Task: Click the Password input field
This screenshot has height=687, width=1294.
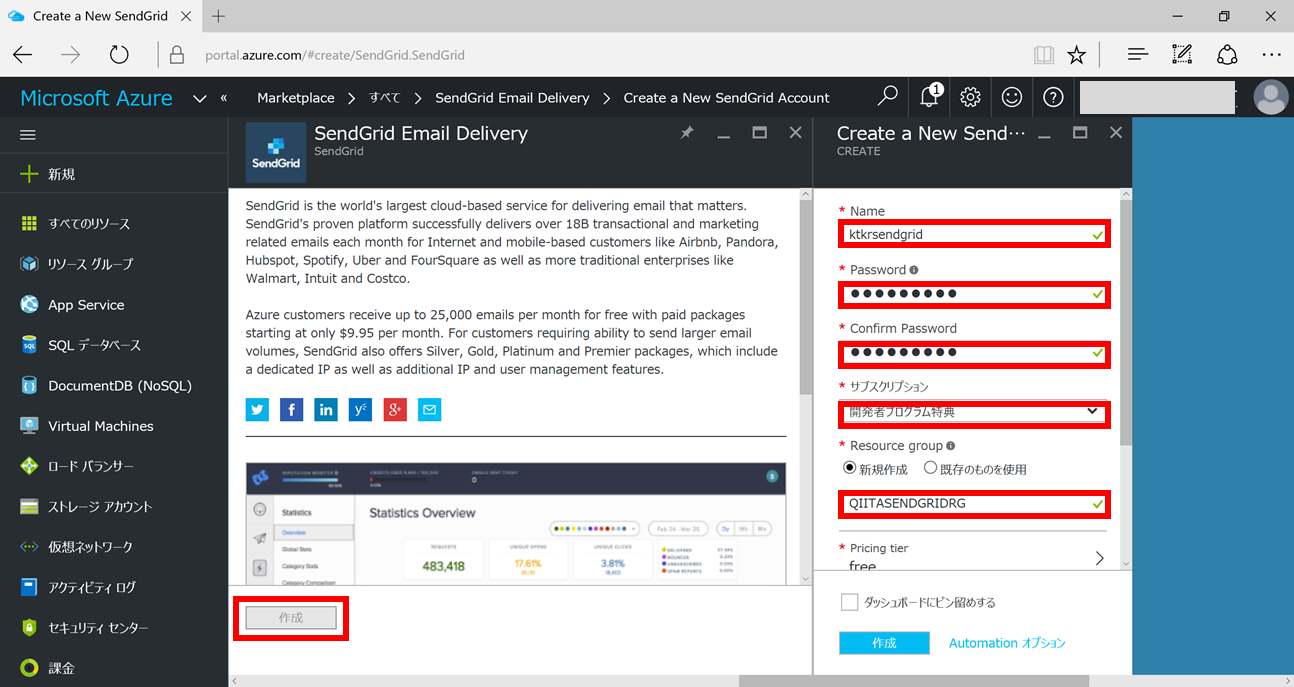Action: pos(974,294)
